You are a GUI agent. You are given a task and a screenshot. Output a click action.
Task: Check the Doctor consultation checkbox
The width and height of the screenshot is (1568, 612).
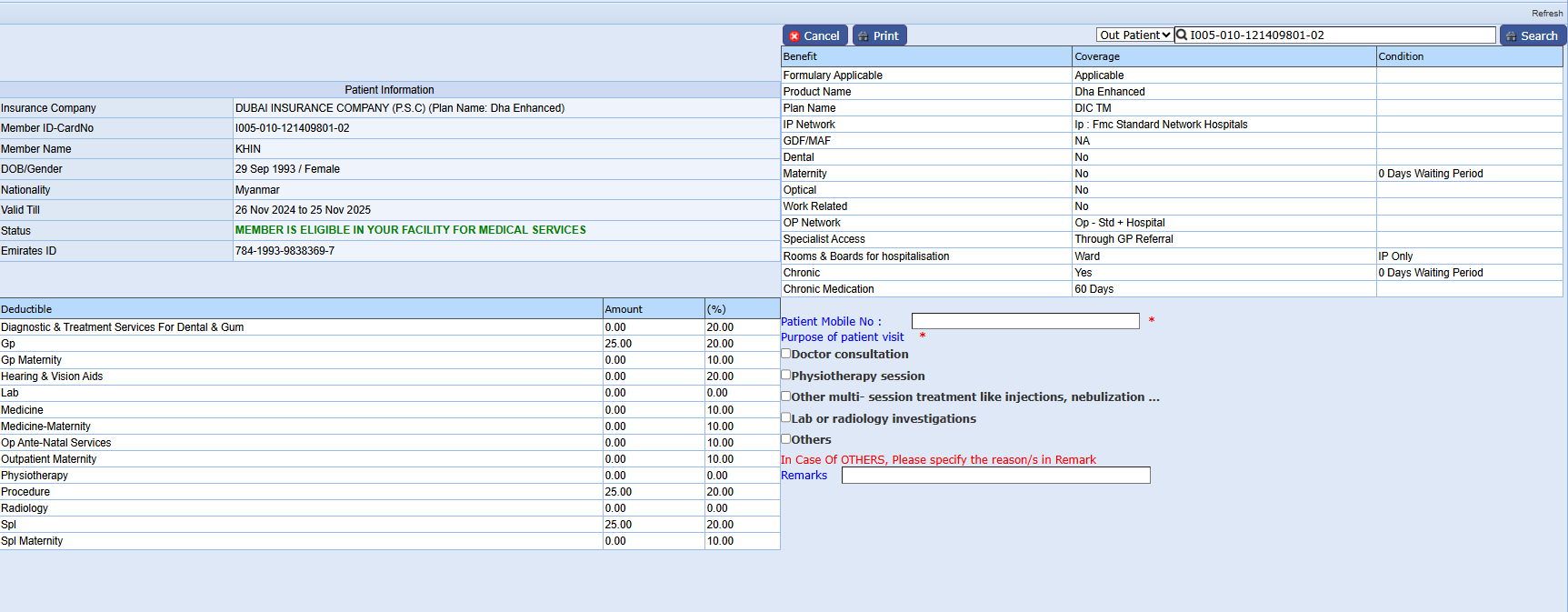[x=786, y=354]
